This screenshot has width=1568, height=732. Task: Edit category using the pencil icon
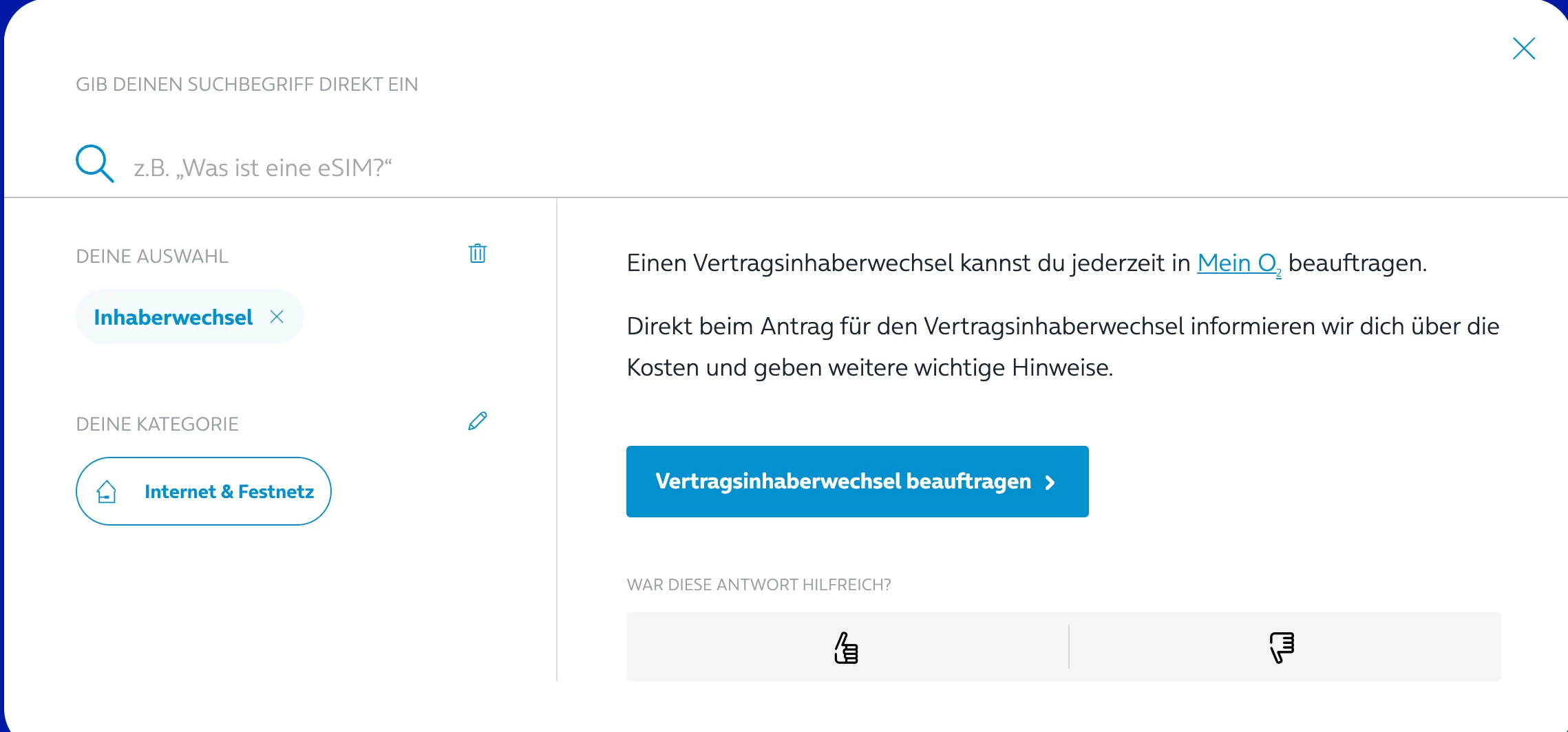(478, 421)
